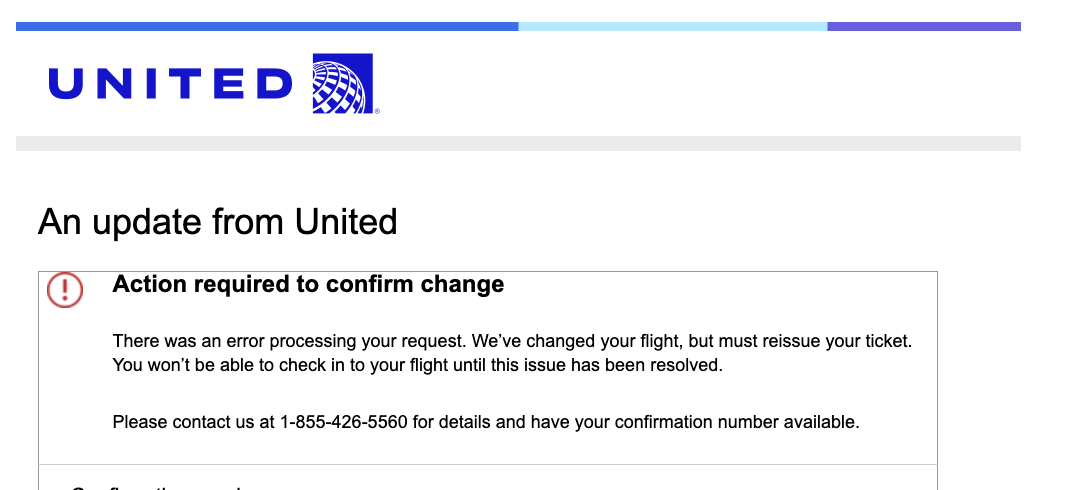The width and height of the screenshot is (1078, 490).
Task: Click the dark blue segment of top bar
Action: pyautogui.click(x=267, y=26)
